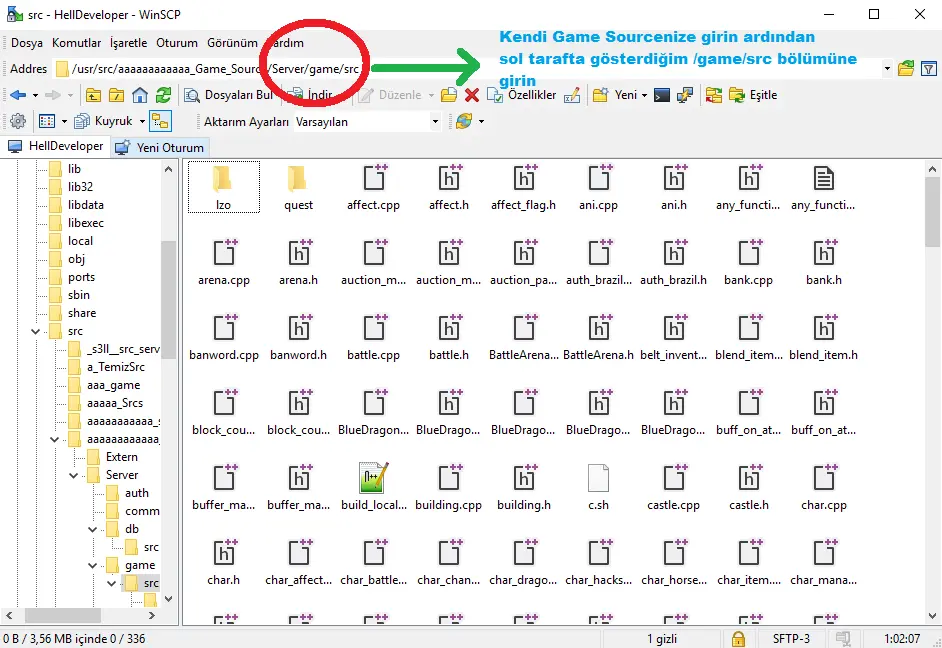The image size is (942, 648).
Task: Select the char.cpp file icon
Action: coord(824,478)
